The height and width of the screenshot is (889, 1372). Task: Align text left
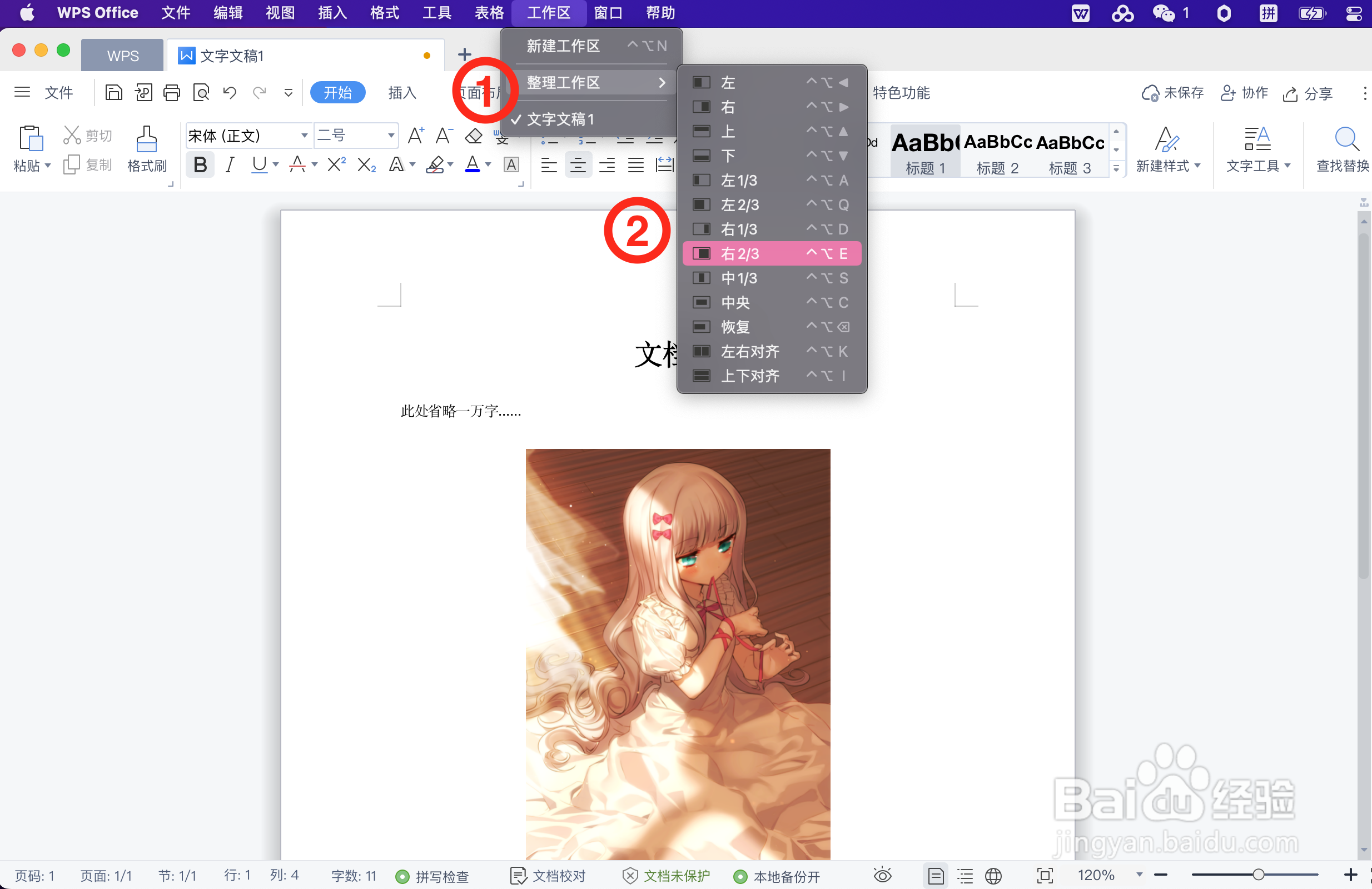pos(549,166)
